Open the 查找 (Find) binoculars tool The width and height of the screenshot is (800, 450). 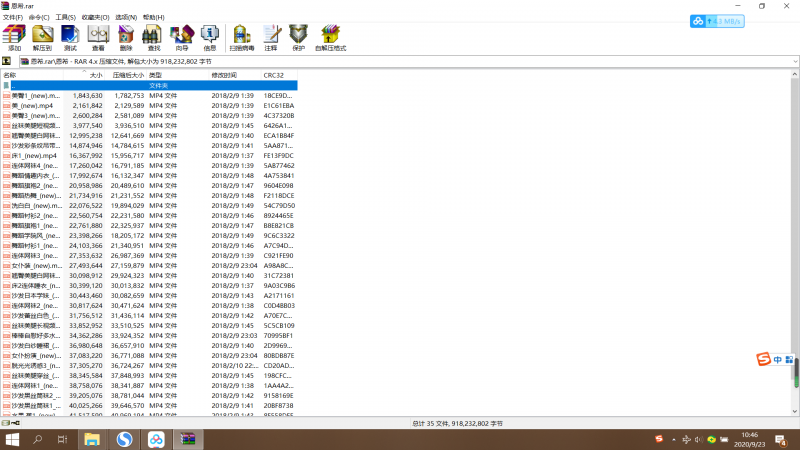[x=154, y=38]
